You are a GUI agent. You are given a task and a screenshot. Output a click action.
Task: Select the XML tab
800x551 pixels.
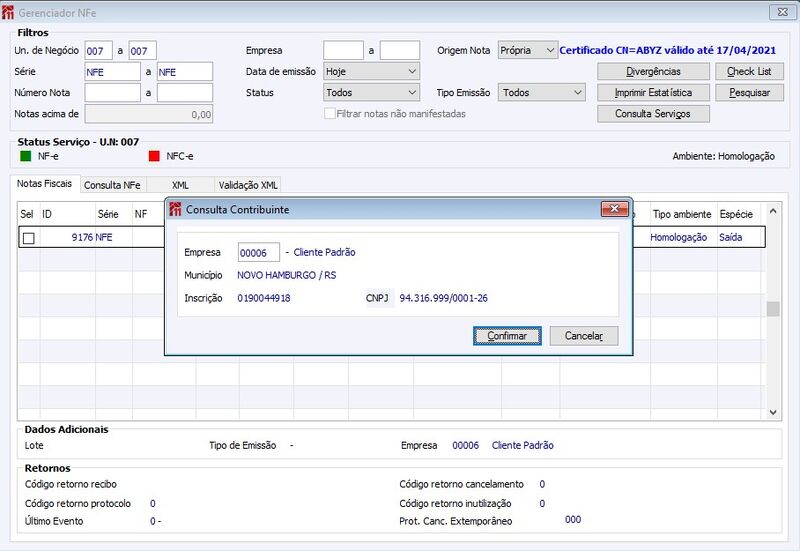pyautogui.click(x=180, y=185)
